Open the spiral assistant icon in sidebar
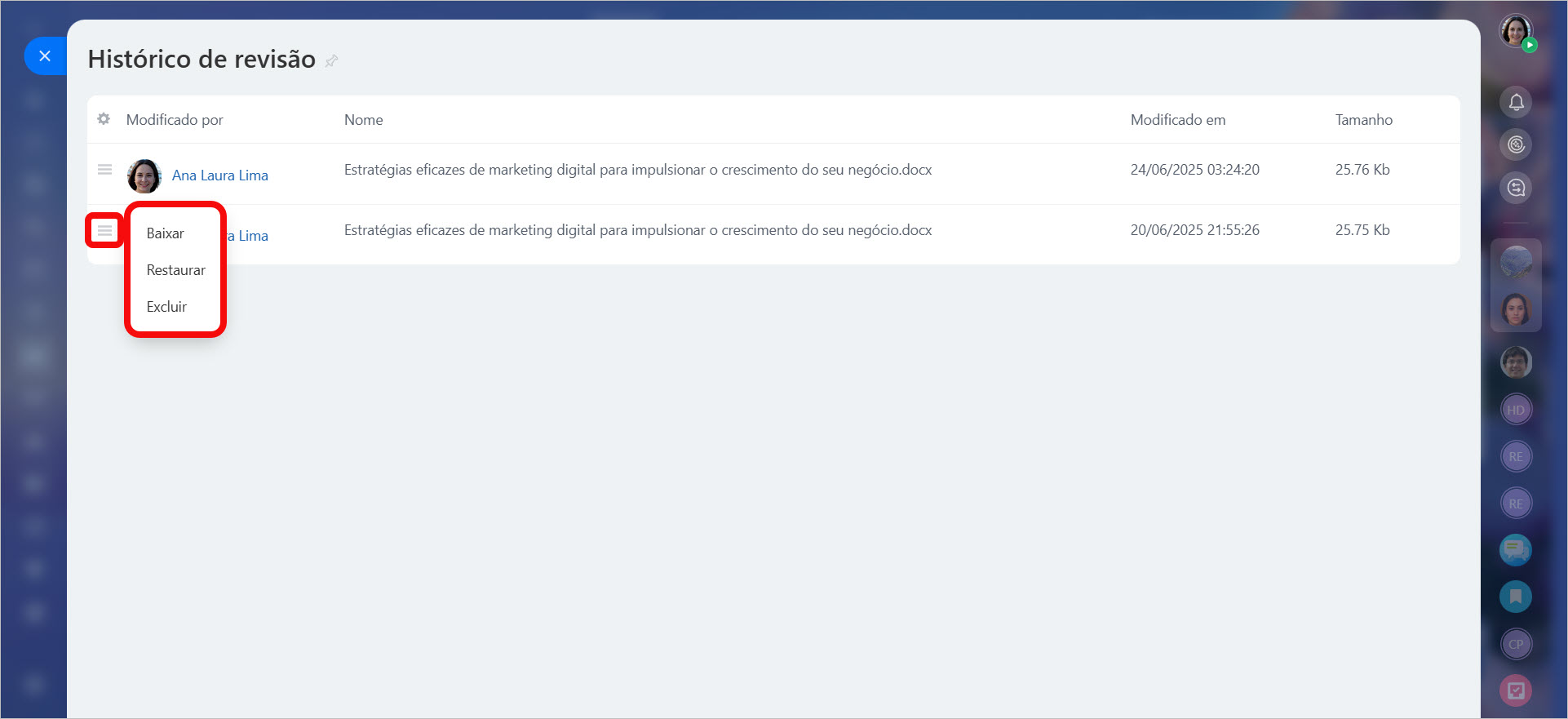Viewport: 1568px width, 719px height. click(x=1516, y=144)
